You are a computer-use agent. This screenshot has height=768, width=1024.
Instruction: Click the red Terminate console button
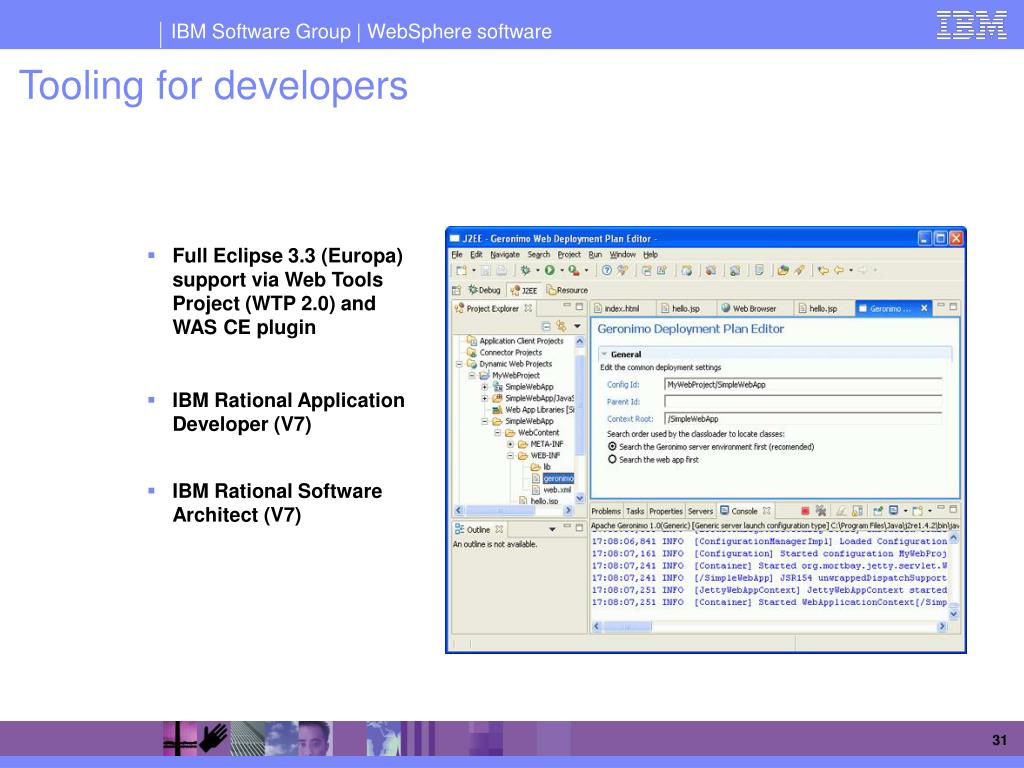(x=805, y=511)
